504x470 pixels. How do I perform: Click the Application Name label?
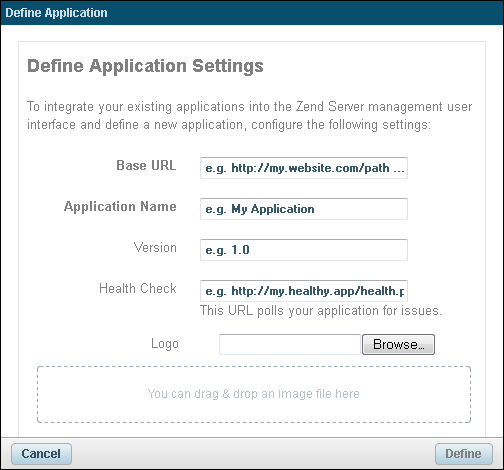click(x=120, y=207)
